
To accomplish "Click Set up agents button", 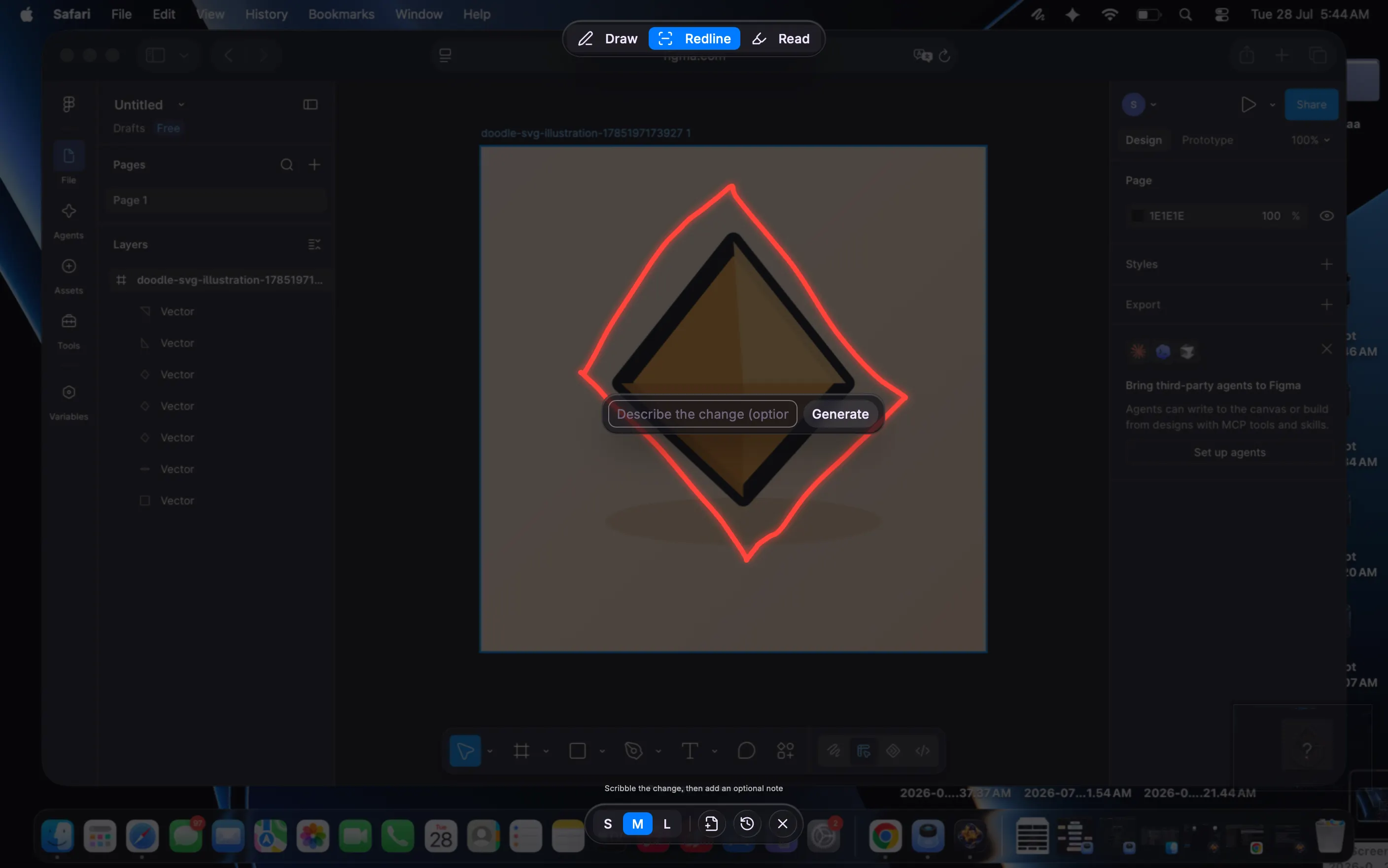I will click(x=1229, y=452).
